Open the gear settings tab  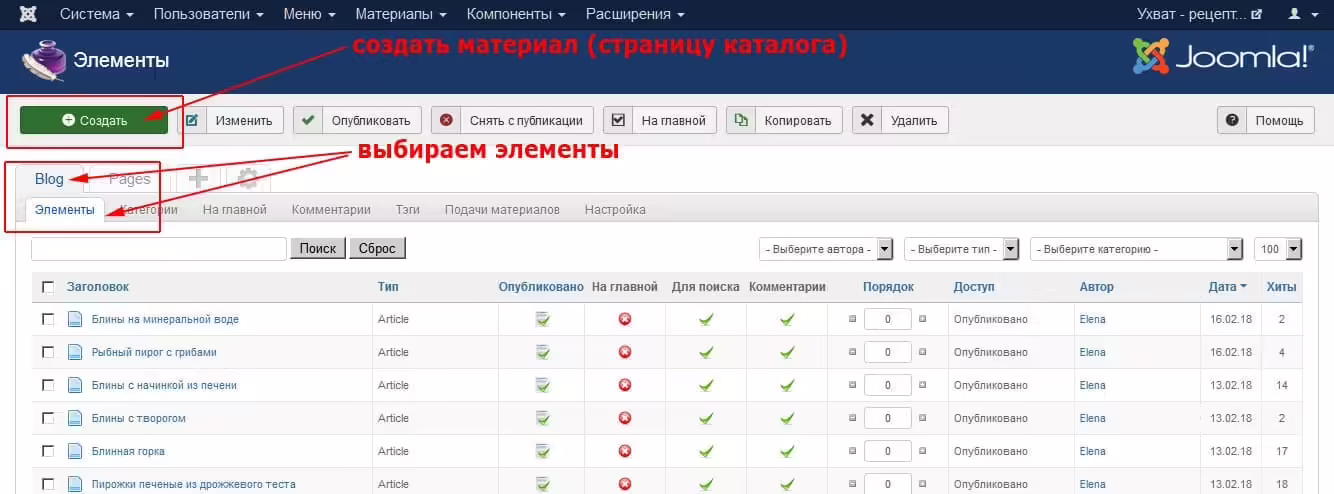point(248,178)
